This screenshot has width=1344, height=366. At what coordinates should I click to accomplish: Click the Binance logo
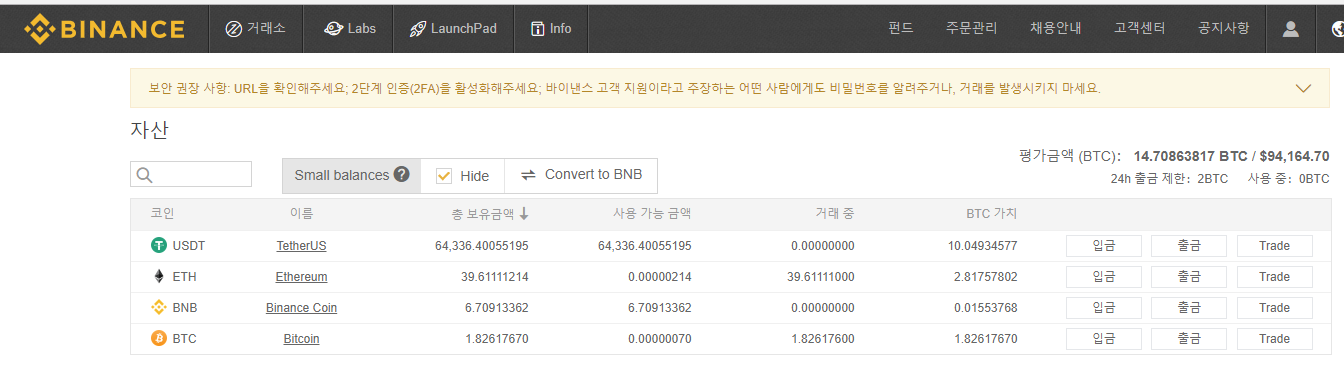pyautogui.click(x=104, y=28)
